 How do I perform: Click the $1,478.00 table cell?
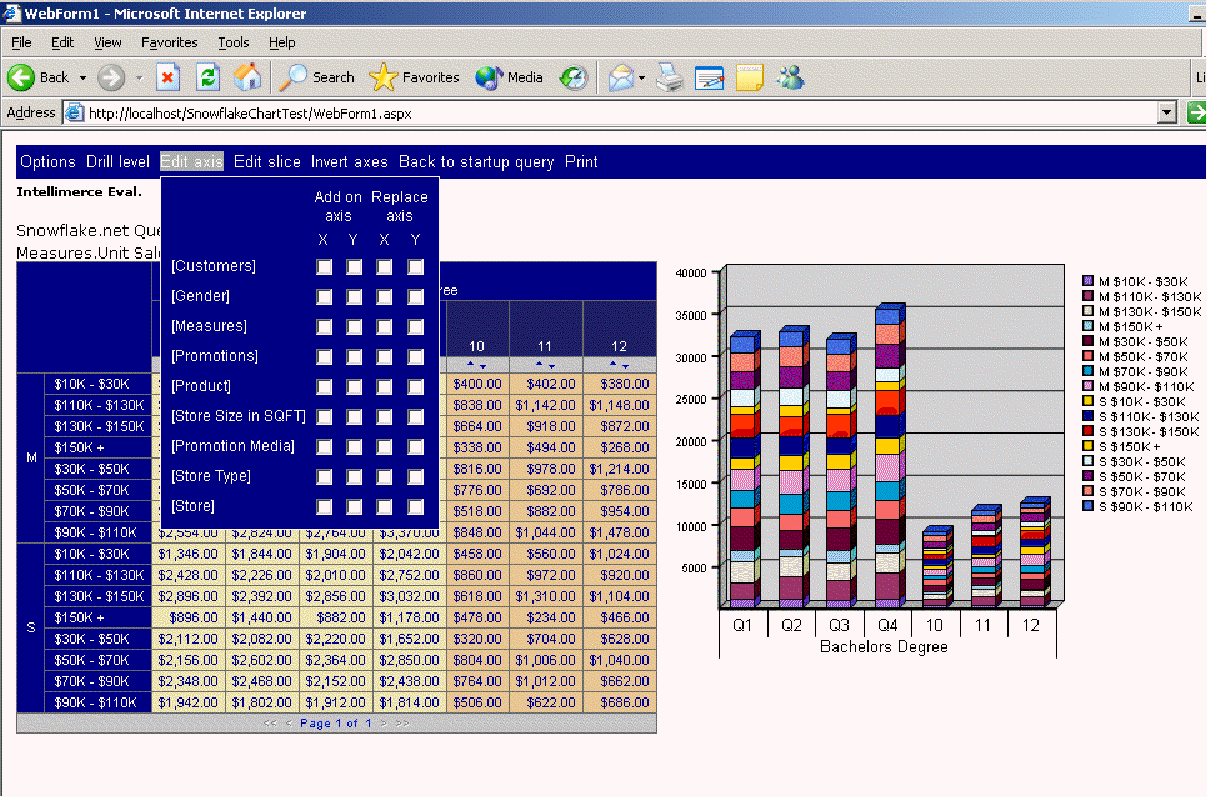[619, 533]
